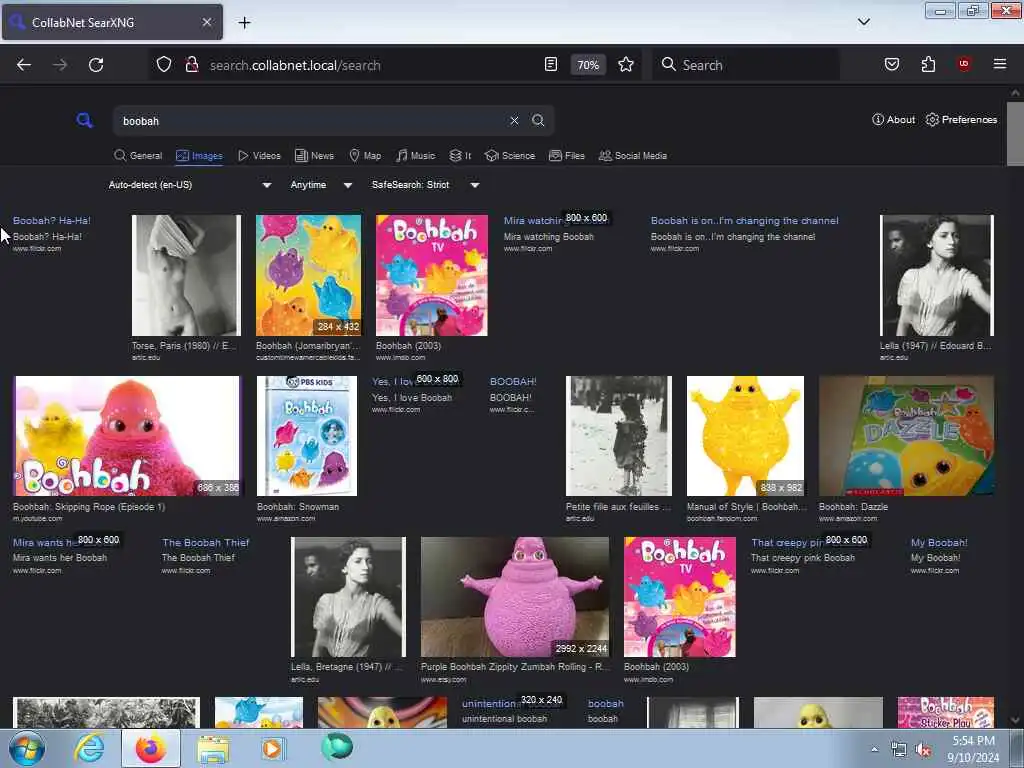The width and height of the screenshot is (1024, 768).
Task: Open search Preferences
Action: pos(961,120)
